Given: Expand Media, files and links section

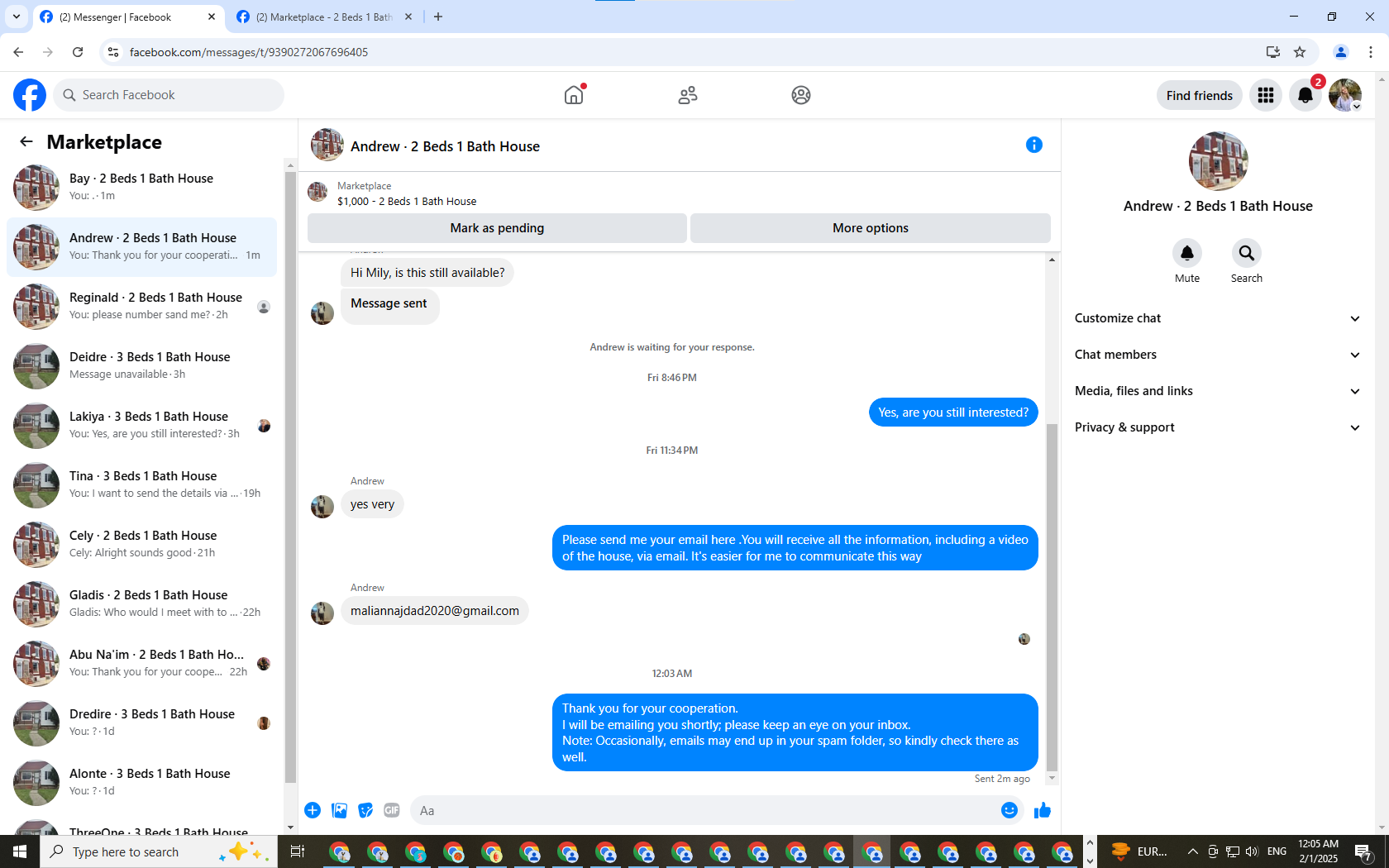Looking at the screenshot, I should click(x=1217, y=391).
